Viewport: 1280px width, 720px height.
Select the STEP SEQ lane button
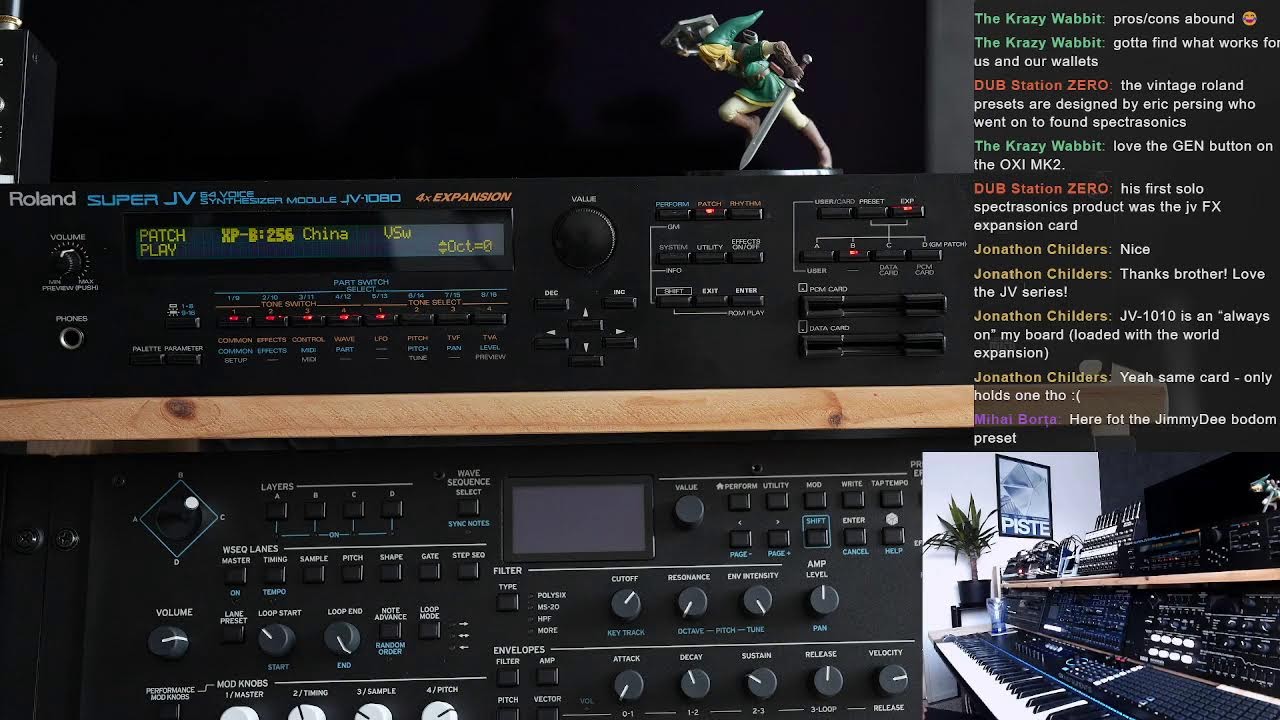(x=468, y=572)
